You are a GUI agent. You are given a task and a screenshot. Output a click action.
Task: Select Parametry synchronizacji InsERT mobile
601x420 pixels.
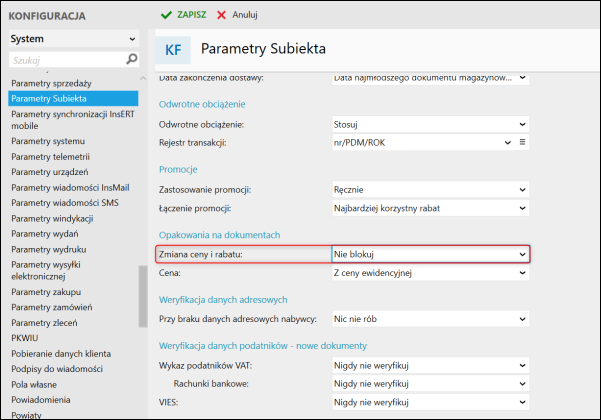(x=73, y=120)
